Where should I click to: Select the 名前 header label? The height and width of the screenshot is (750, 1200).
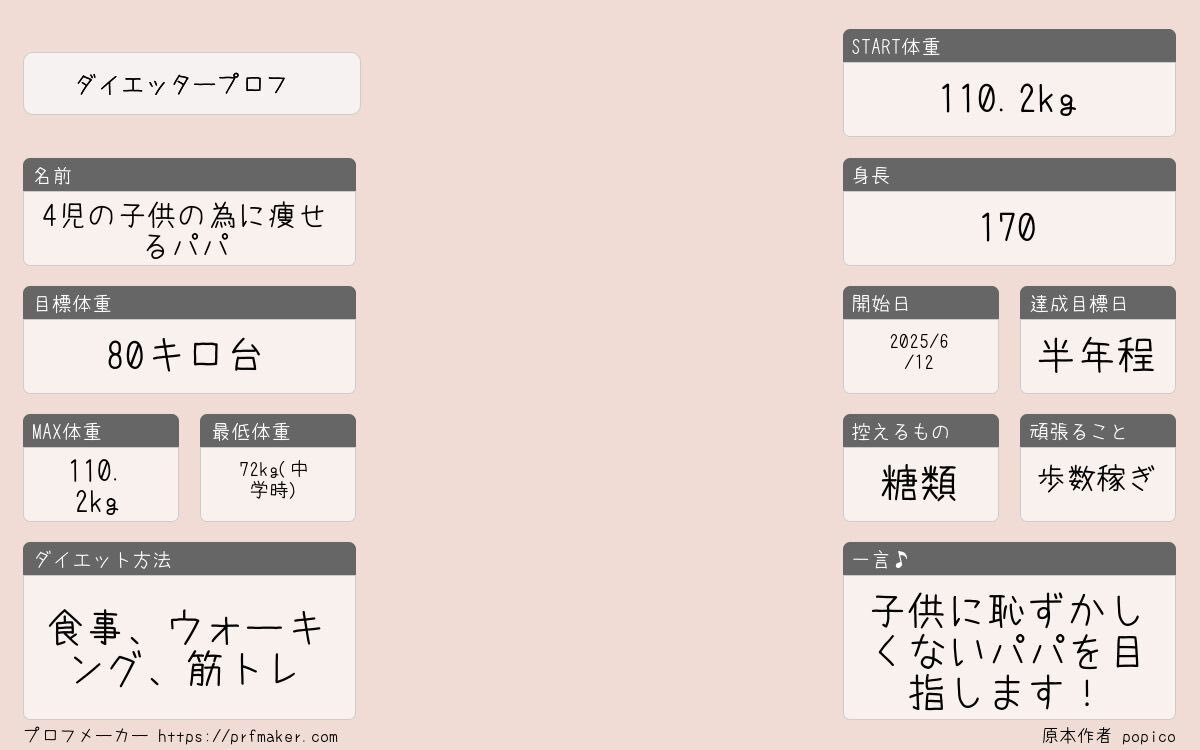click(53, 176)
